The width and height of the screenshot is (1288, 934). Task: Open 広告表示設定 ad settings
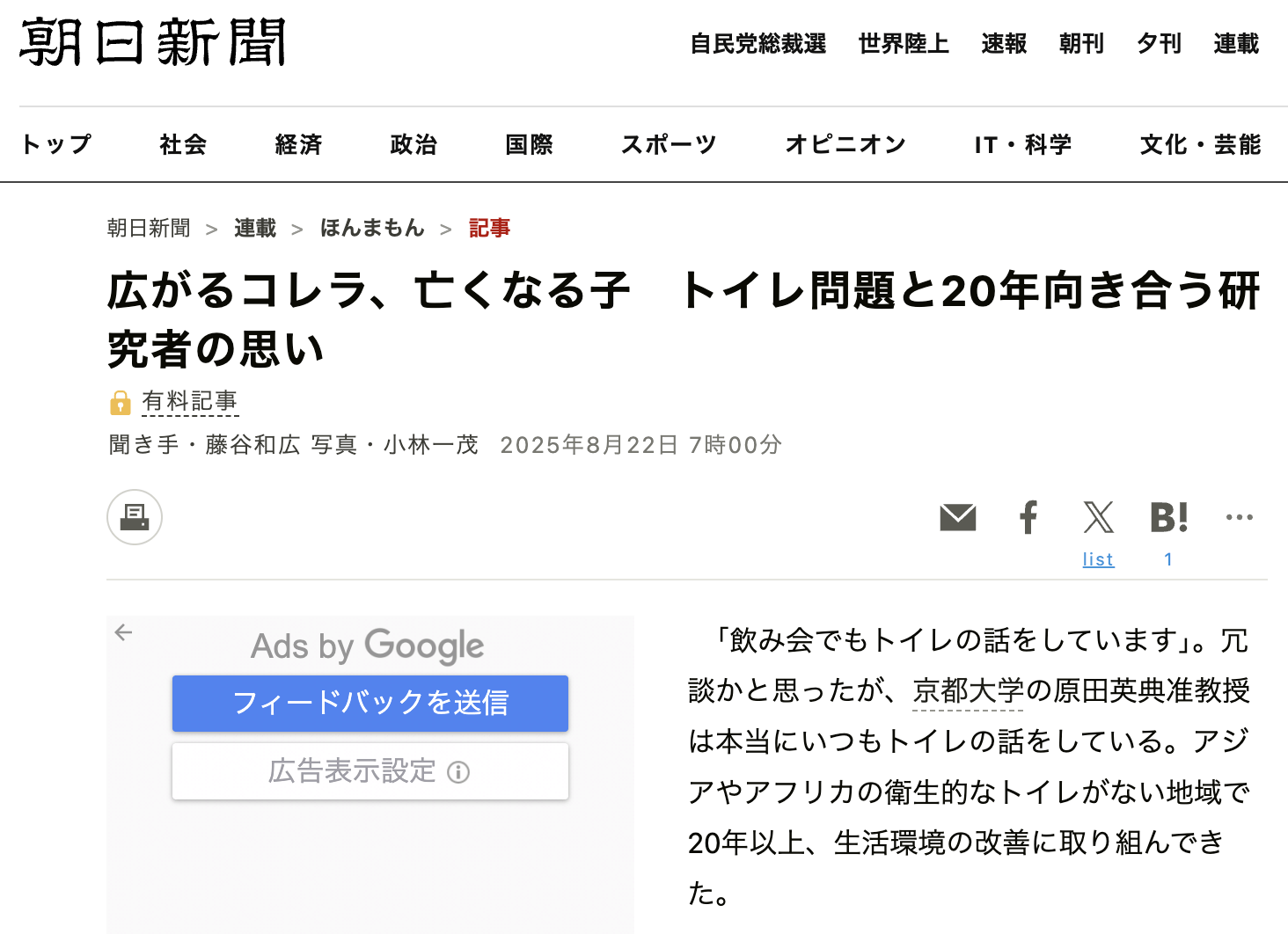point(370,771)
